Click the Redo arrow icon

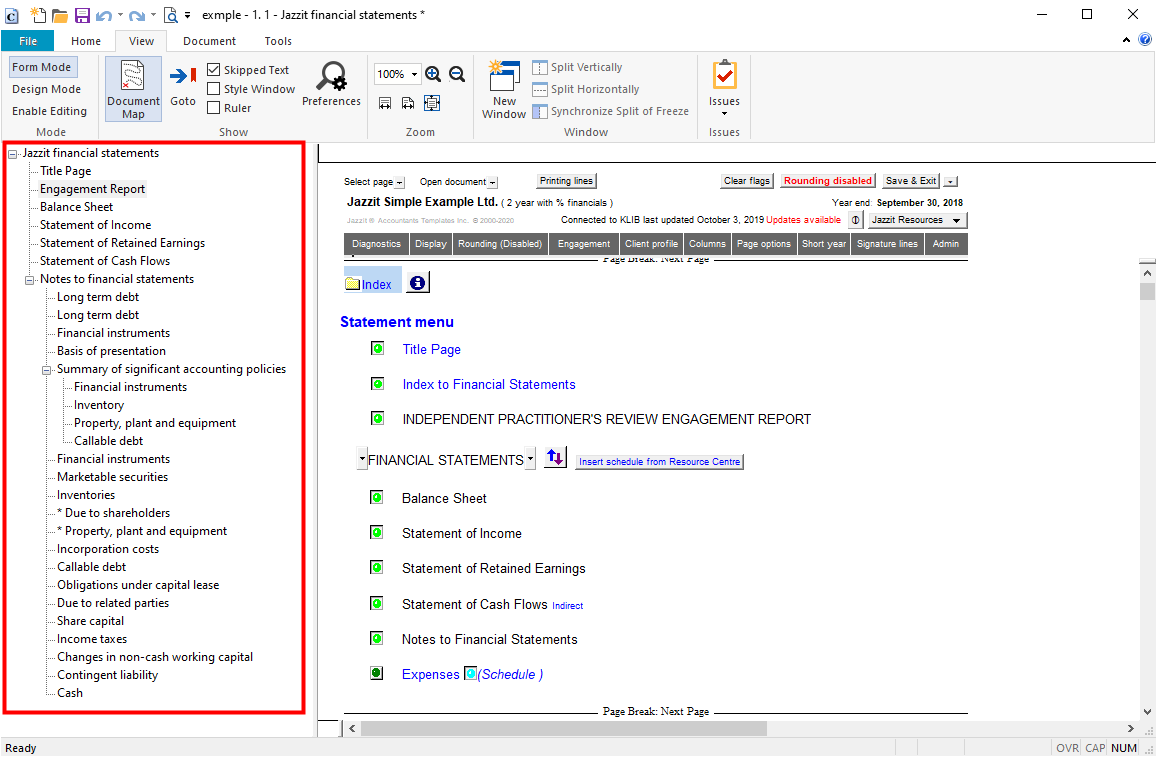(x=136, y=15)
